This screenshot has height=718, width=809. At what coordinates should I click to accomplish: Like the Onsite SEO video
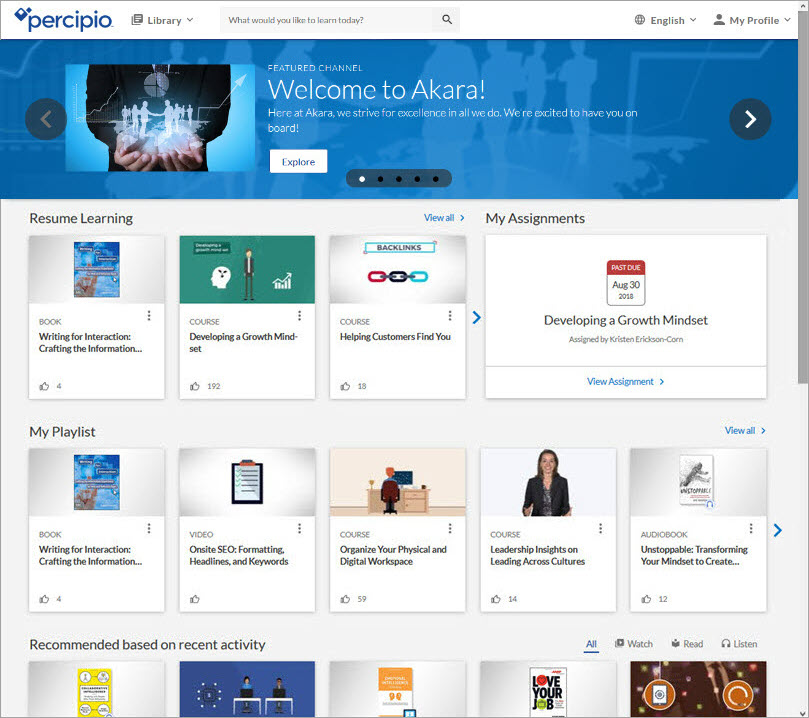click(195, 599)
